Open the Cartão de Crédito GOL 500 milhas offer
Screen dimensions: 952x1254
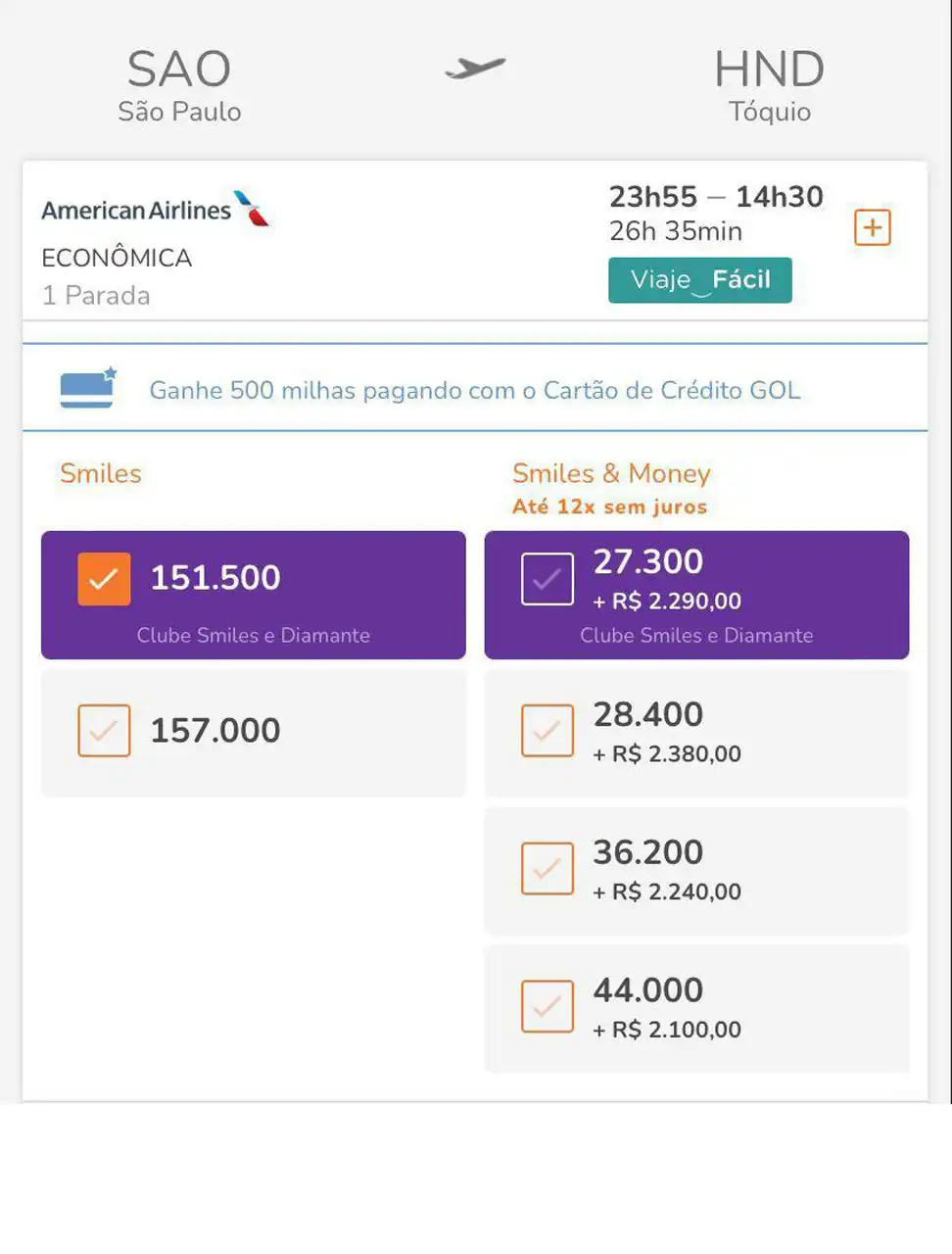click(474, 390)
